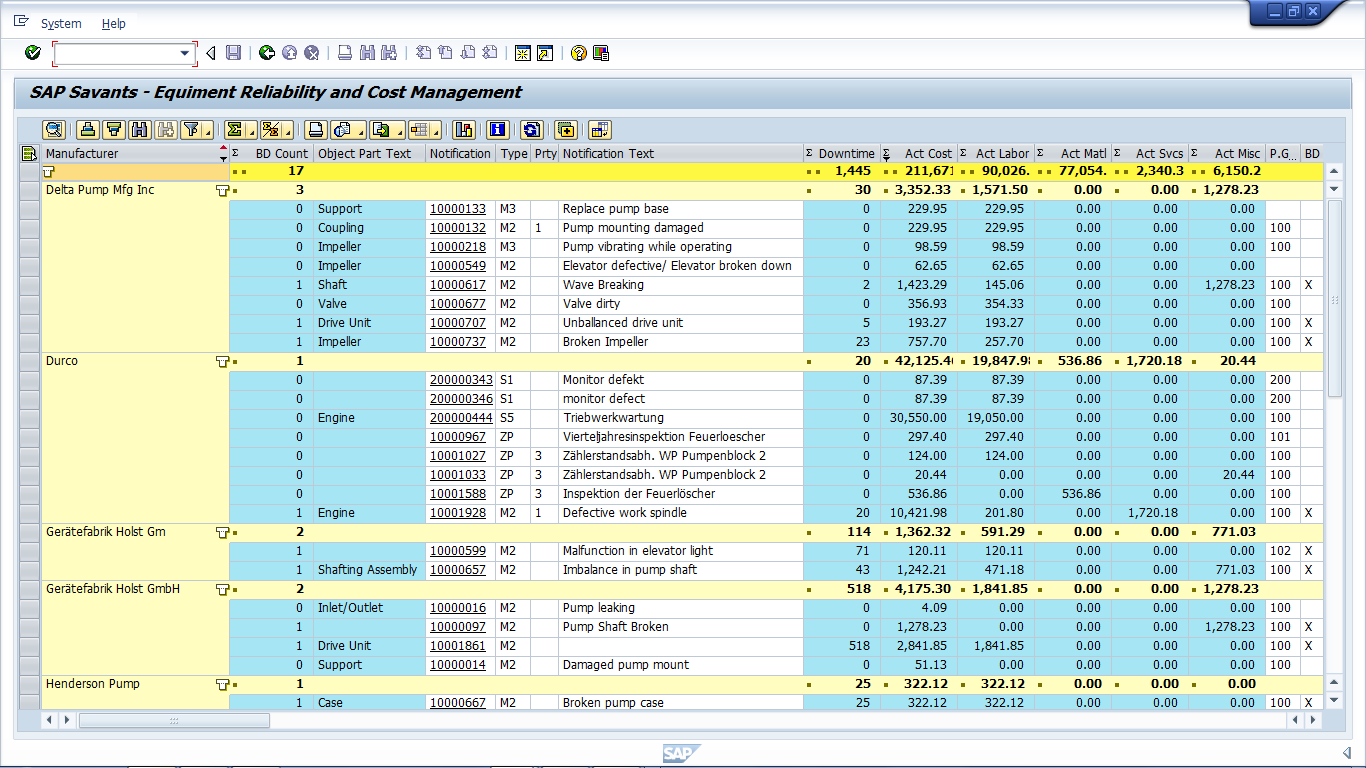
Task: Select the 'Broken Impeller' notification text cell
Action: click(680, 342)
